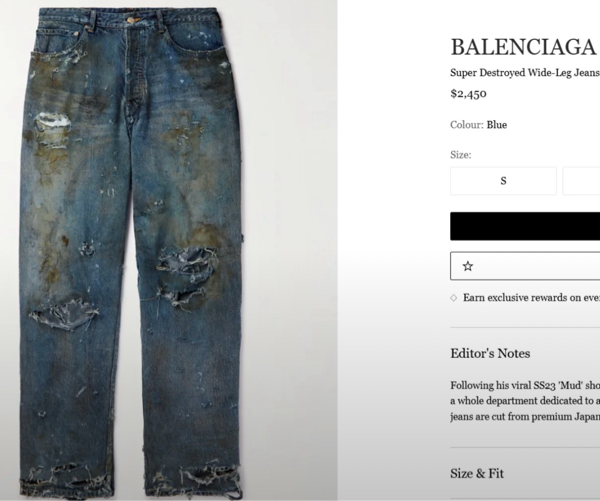Click the Size label
This screenshot has width=600, height=501.
(461, 155)
